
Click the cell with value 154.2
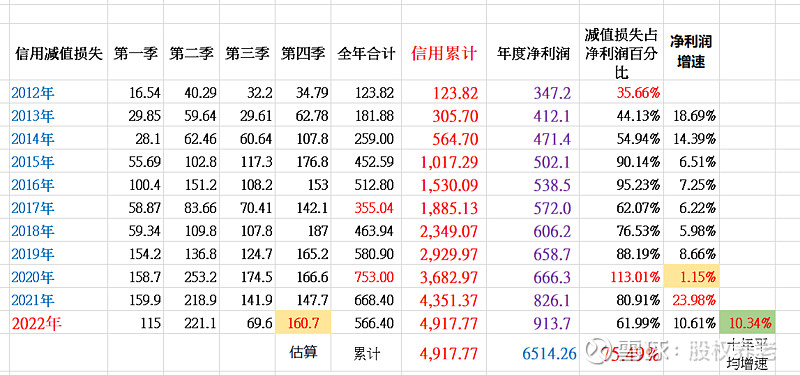[x=136, y=254]
